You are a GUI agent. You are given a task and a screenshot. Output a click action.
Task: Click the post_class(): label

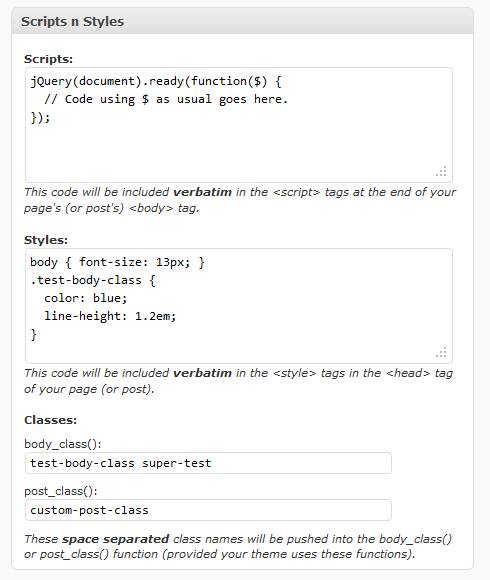pyautogui.click(x=61, y=491)
